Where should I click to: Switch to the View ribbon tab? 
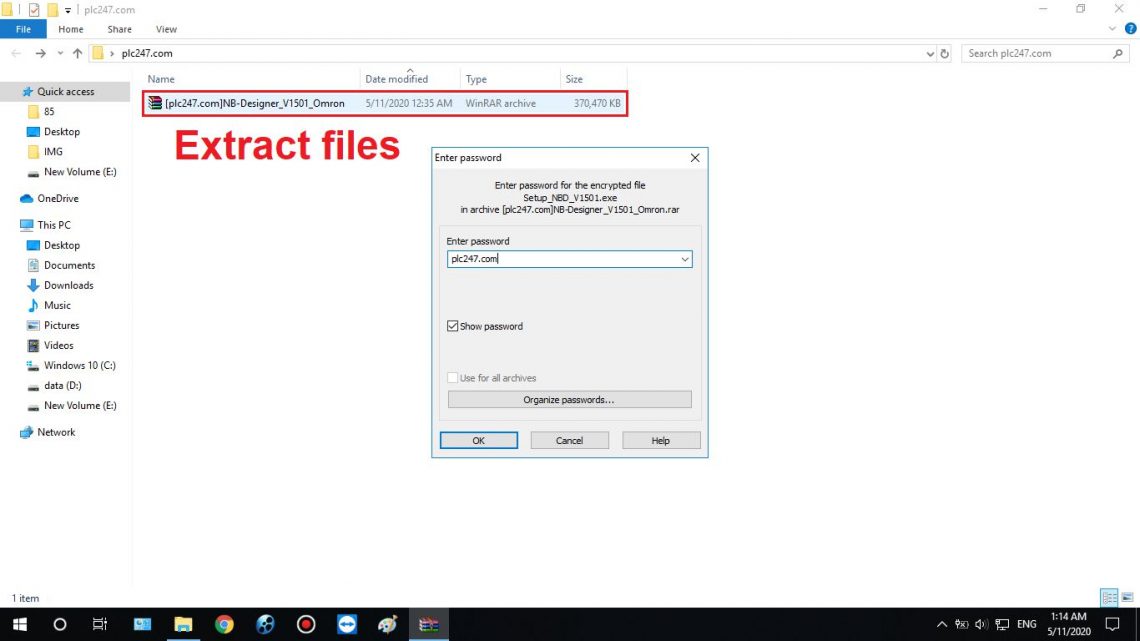tap(166, 29)
